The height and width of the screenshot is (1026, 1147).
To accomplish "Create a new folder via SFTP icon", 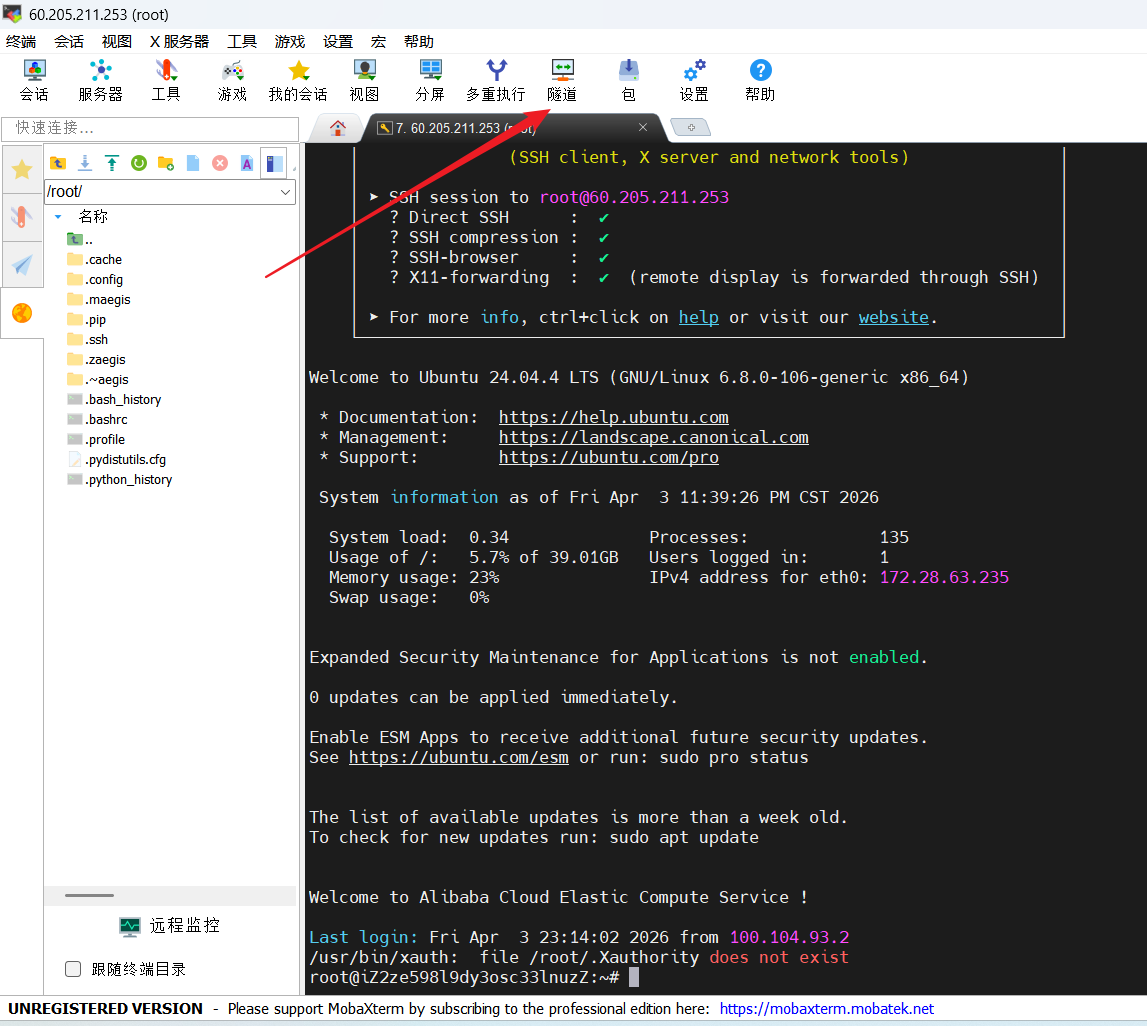I will click(166, 163).
